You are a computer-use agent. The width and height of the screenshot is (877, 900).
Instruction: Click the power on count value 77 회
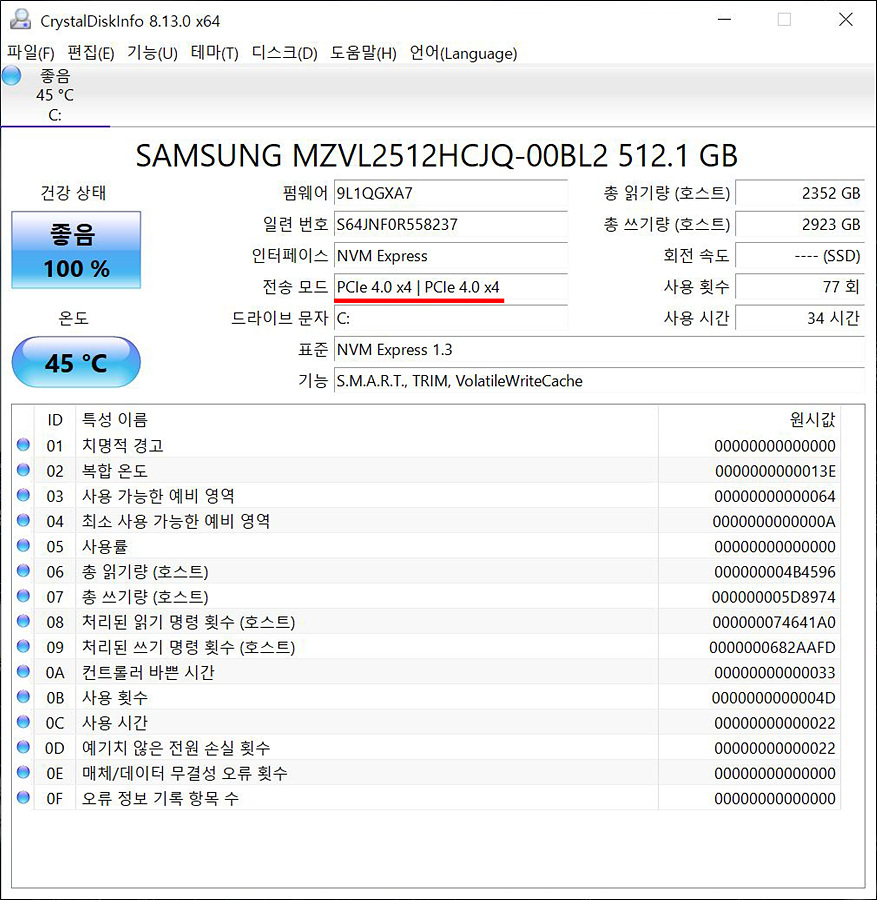[x=800, y=286]
